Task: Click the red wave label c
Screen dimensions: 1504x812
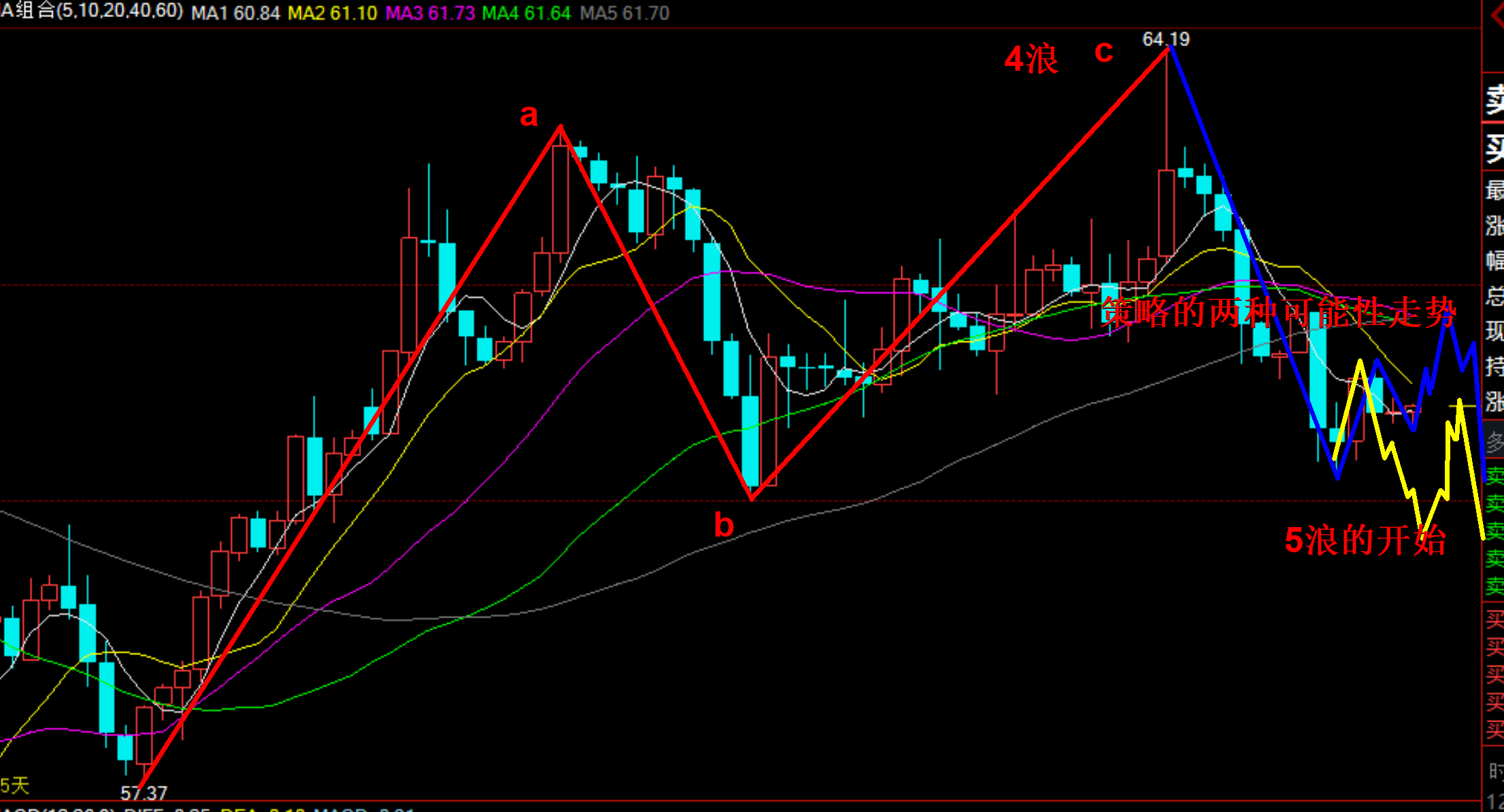Action: pyautogui.click(x=1103, y=52)
